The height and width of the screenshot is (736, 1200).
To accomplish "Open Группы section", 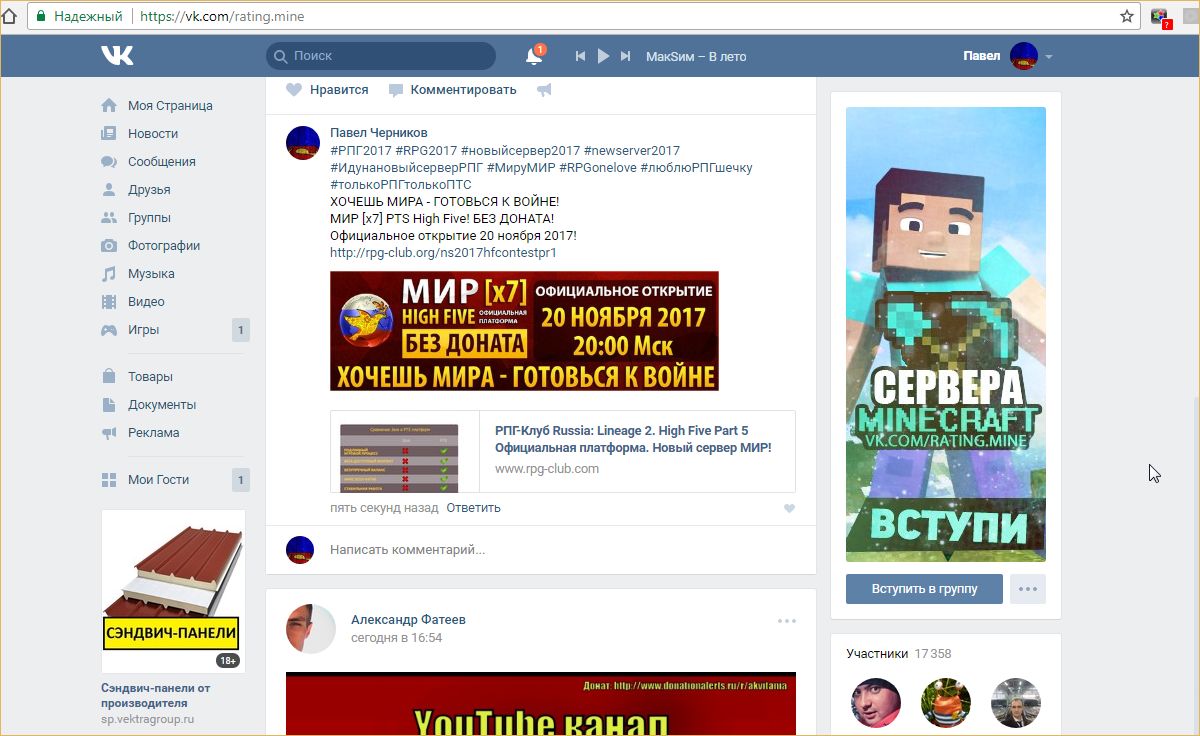I will [x=149, y=217].
